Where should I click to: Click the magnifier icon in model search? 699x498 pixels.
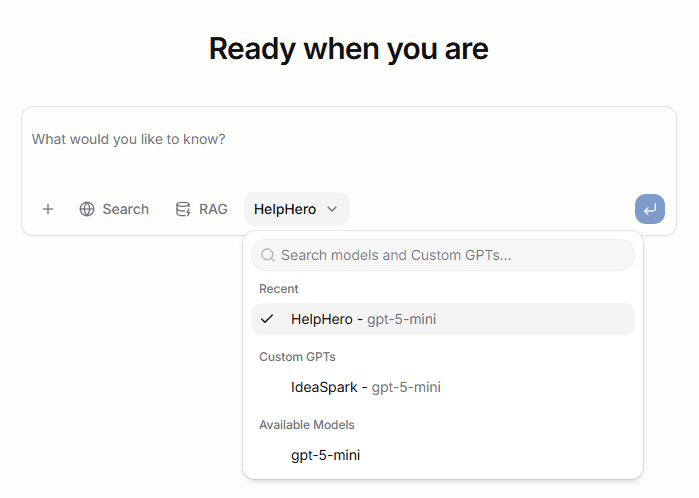click(268, 255)
